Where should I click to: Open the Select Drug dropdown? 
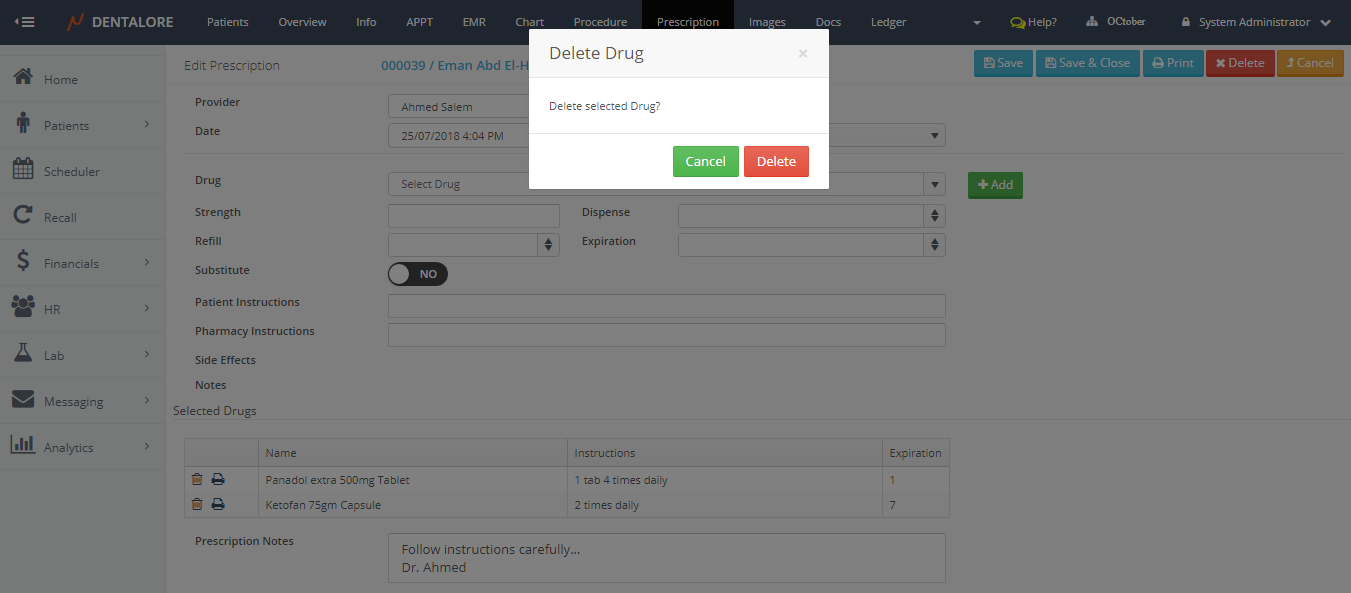(x=666, y=184)
